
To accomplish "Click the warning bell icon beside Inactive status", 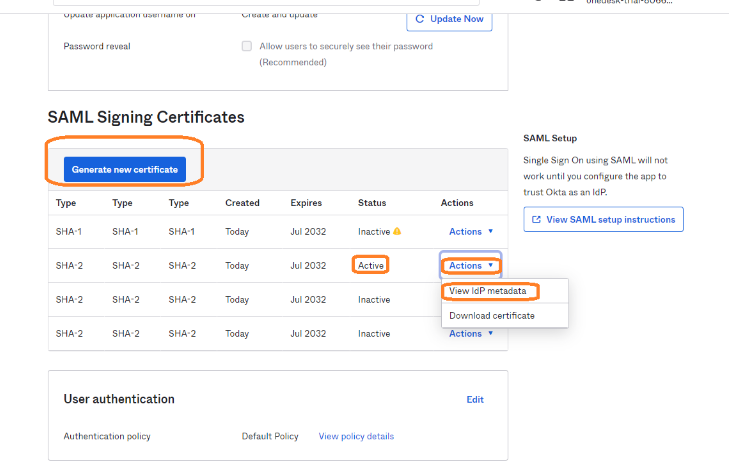I will (397, 232).
